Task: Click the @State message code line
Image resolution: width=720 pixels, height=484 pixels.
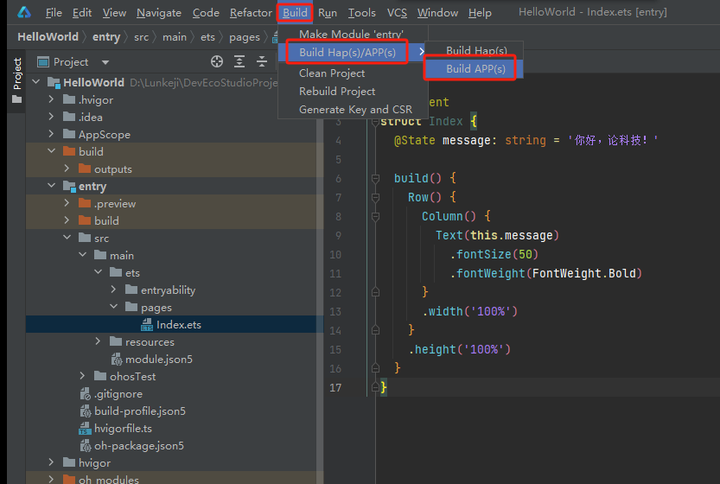Action: tap(526, 141)
